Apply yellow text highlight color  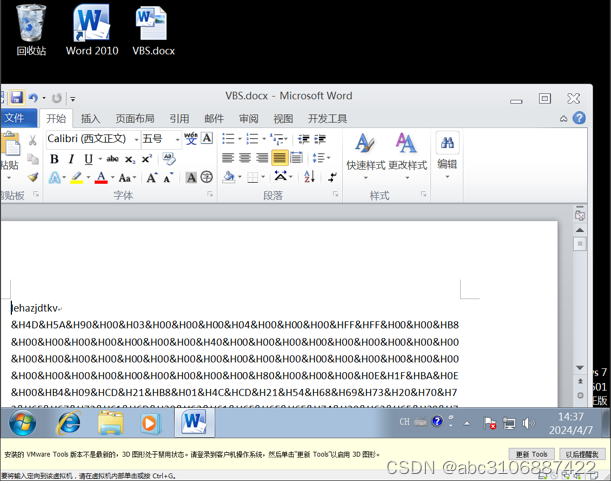(x=77, y=178)
